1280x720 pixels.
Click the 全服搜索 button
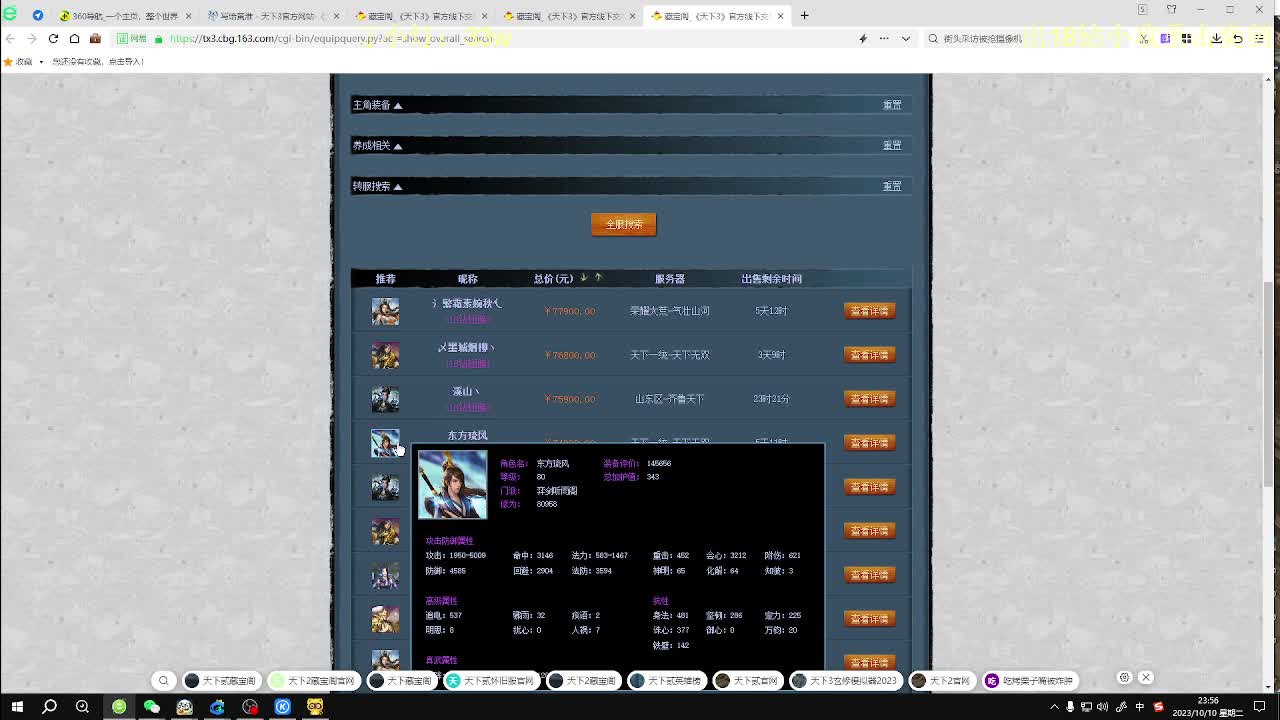[624, 224]
